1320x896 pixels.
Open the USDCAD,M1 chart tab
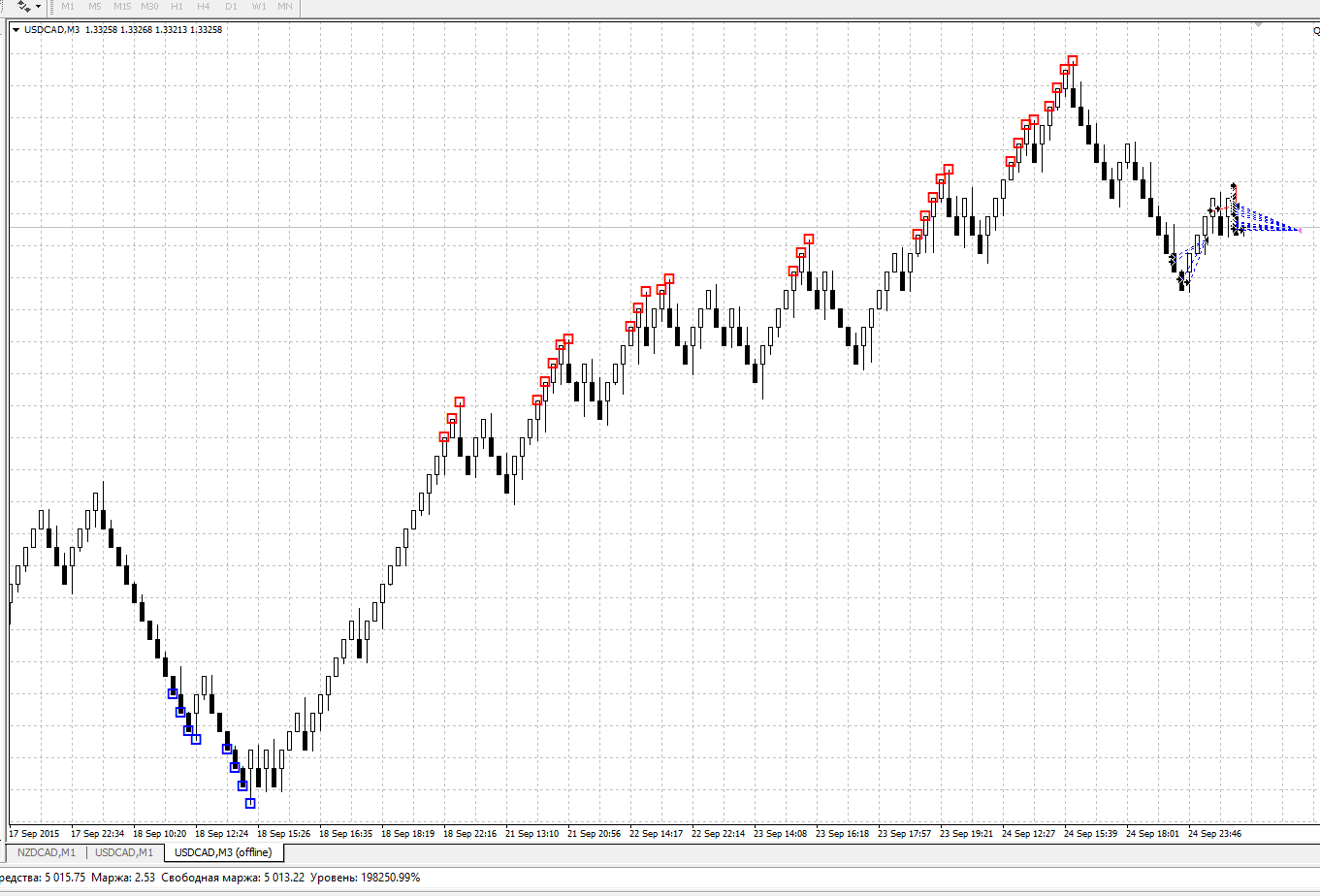(124, 852)
